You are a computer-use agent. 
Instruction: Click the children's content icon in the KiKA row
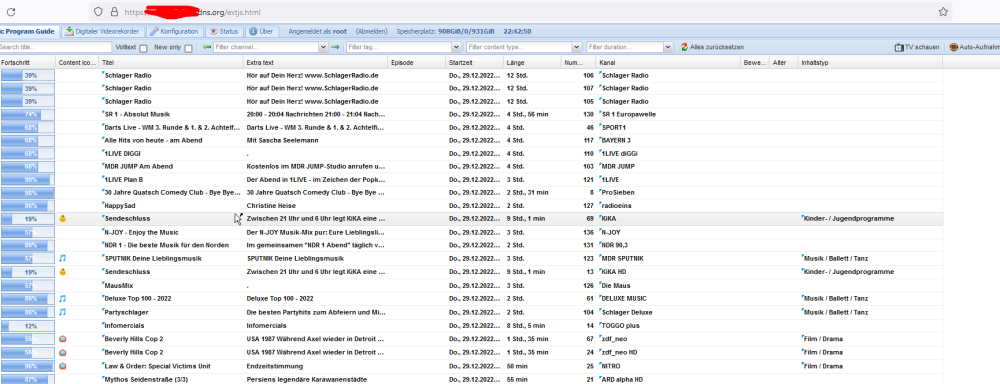pos(62,219)
